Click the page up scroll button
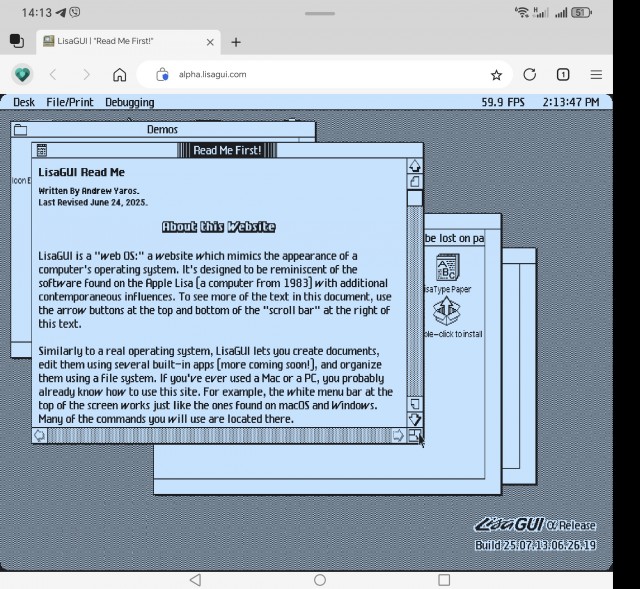Viewport: 640px width, 589px height. (415, 182)
